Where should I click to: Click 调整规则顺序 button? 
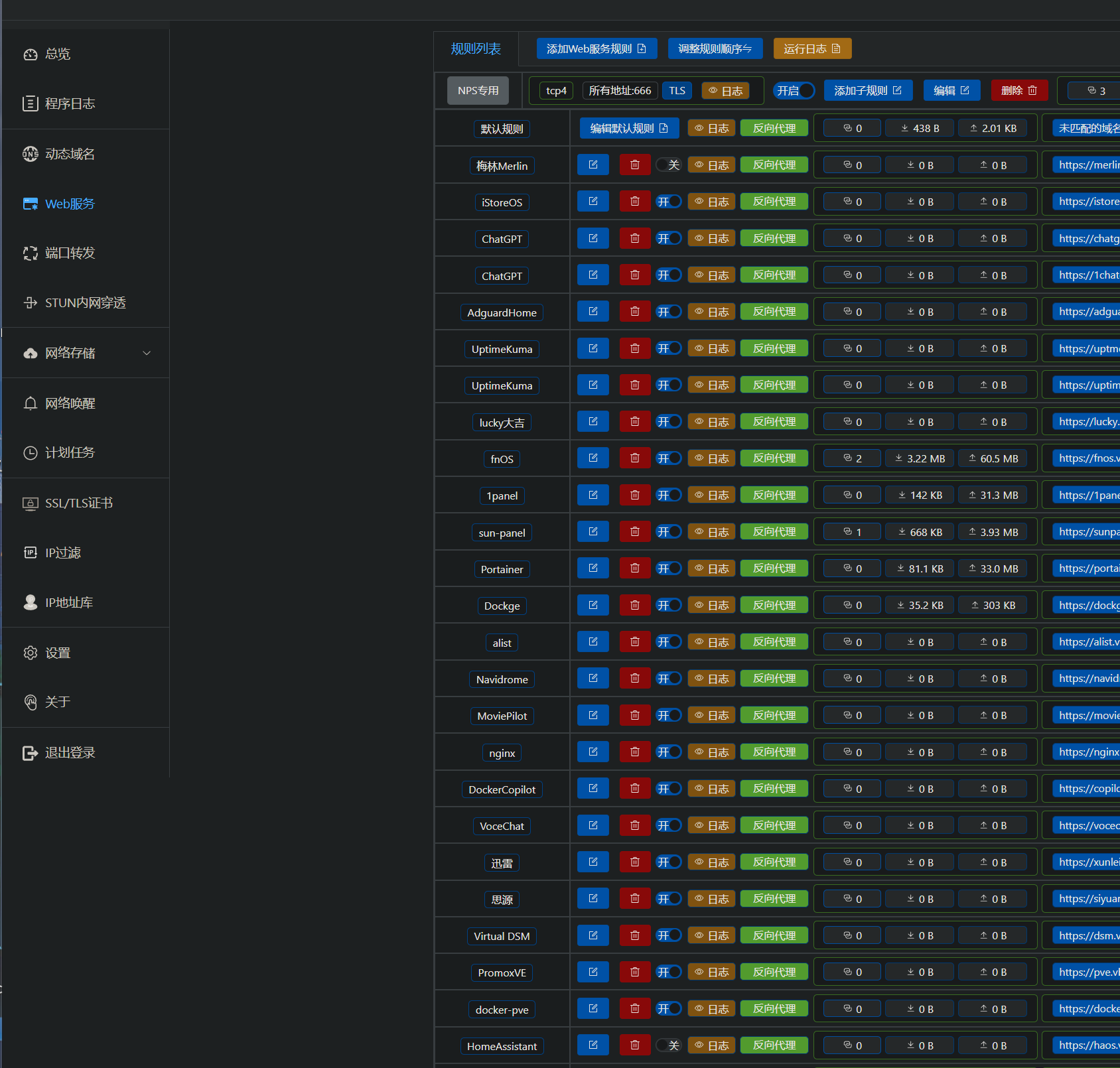pyautogui.click(x=715, y=48)
